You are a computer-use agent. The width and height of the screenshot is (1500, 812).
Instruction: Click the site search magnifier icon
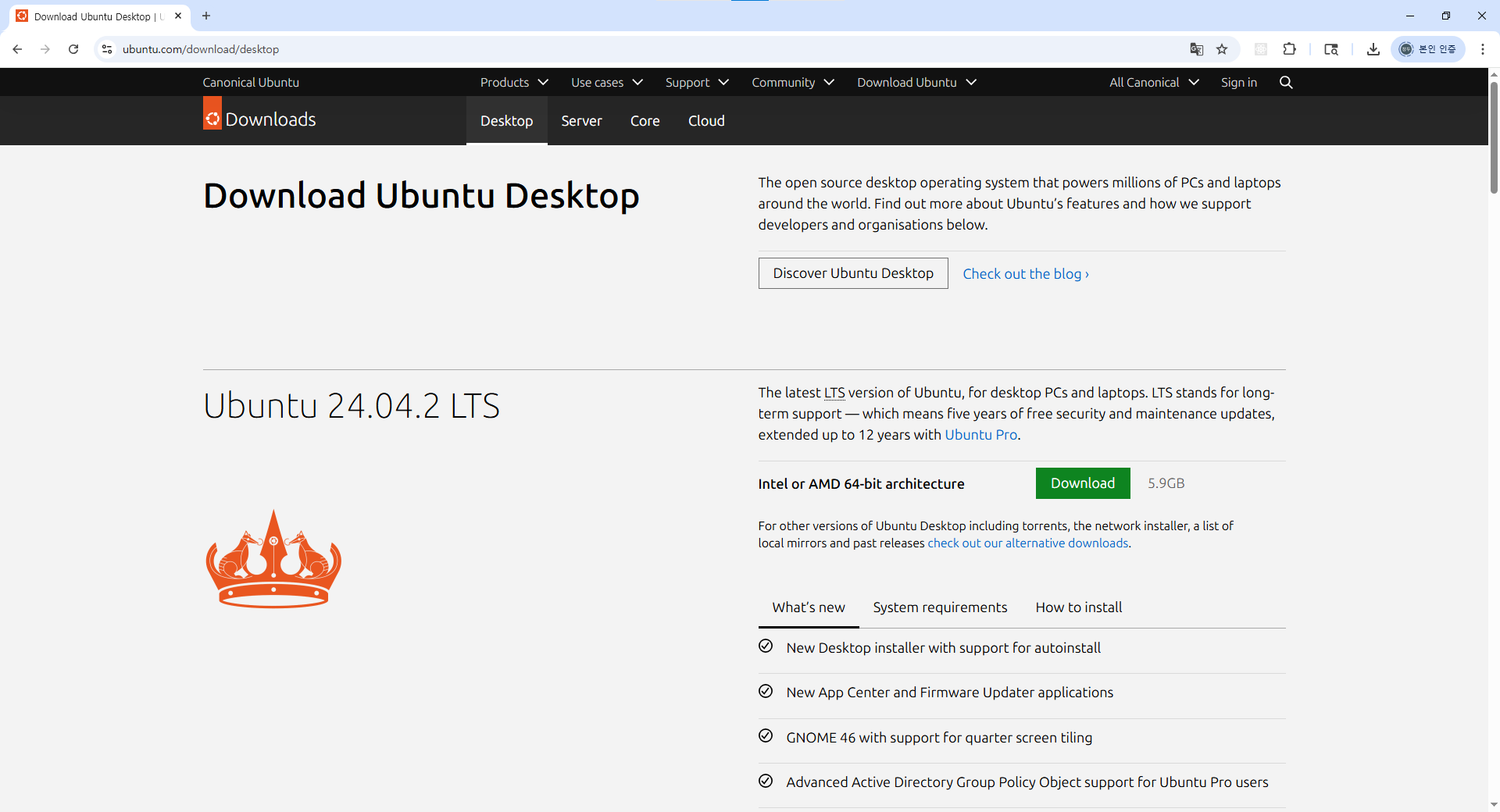point(1286,82)
